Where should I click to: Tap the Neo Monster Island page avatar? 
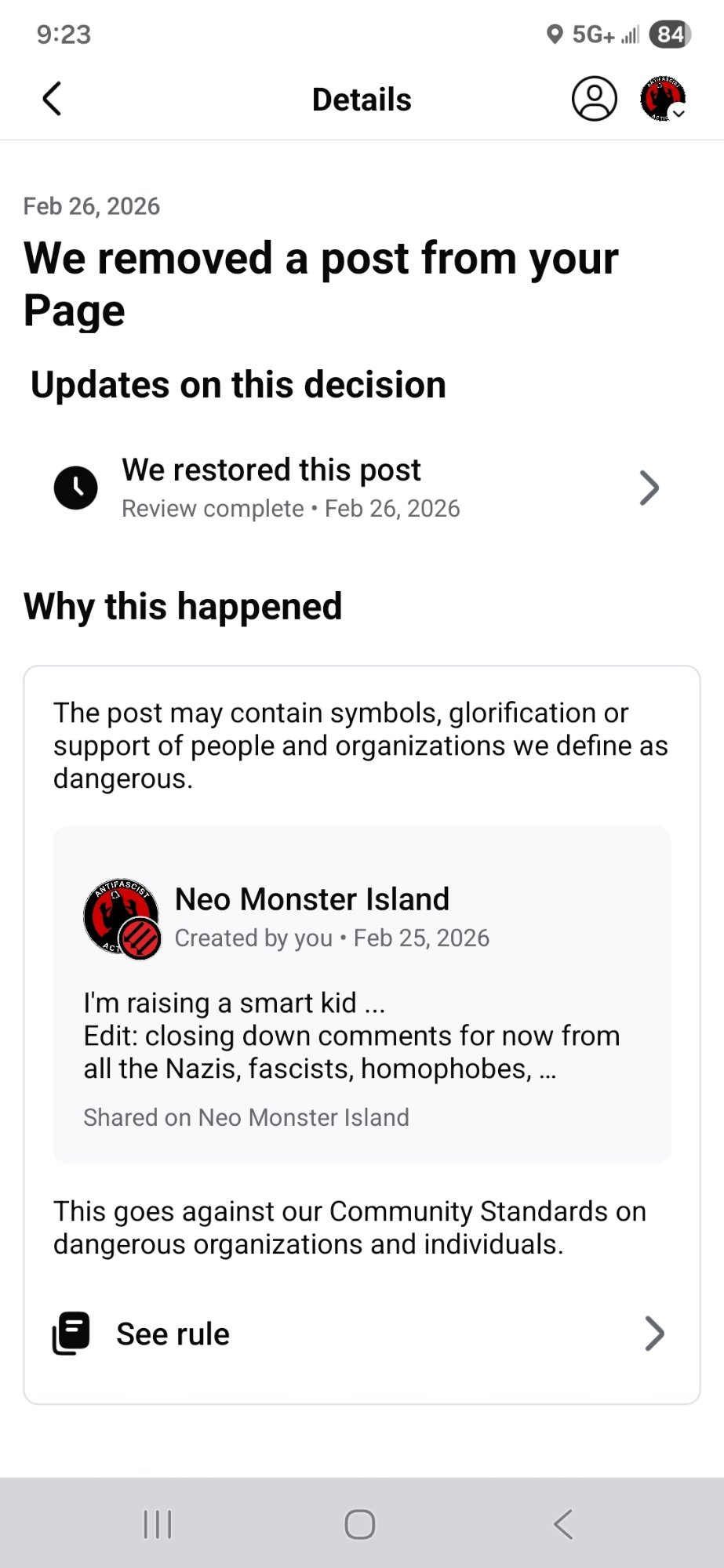pyautogui.click(x=122, y=917)
